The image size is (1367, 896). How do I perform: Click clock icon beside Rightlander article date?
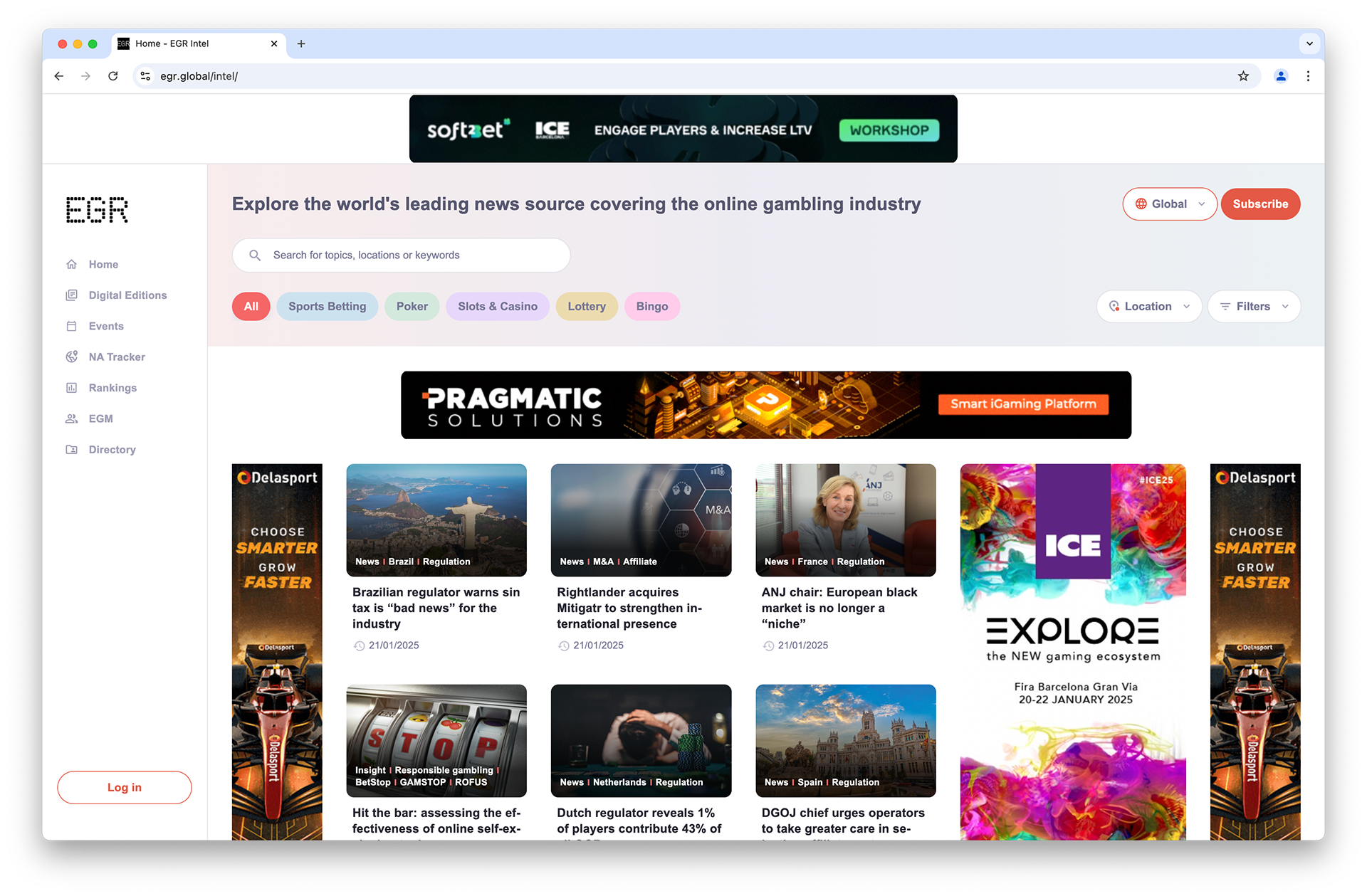coord(563,645)
